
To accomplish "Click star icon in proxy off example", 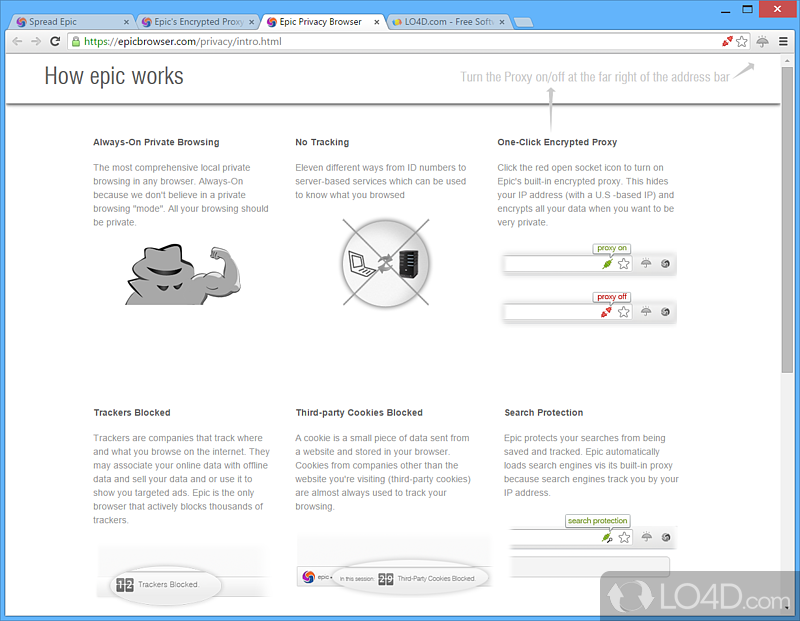I will pyautogui.click(x=623, y=312).
